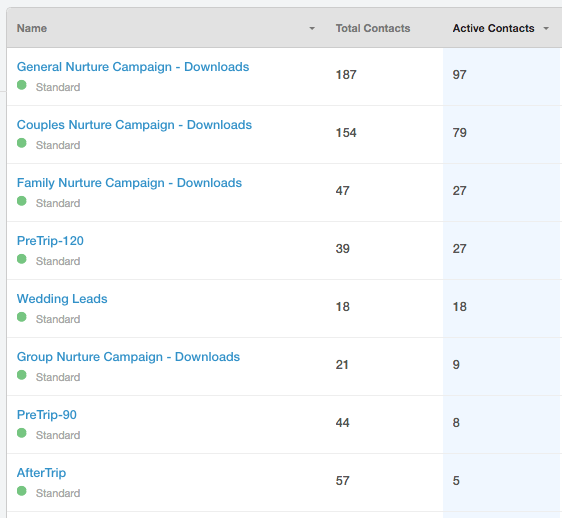Select active contacts value 5
Viewport: 562px width, 518px height.
[456, 481]
